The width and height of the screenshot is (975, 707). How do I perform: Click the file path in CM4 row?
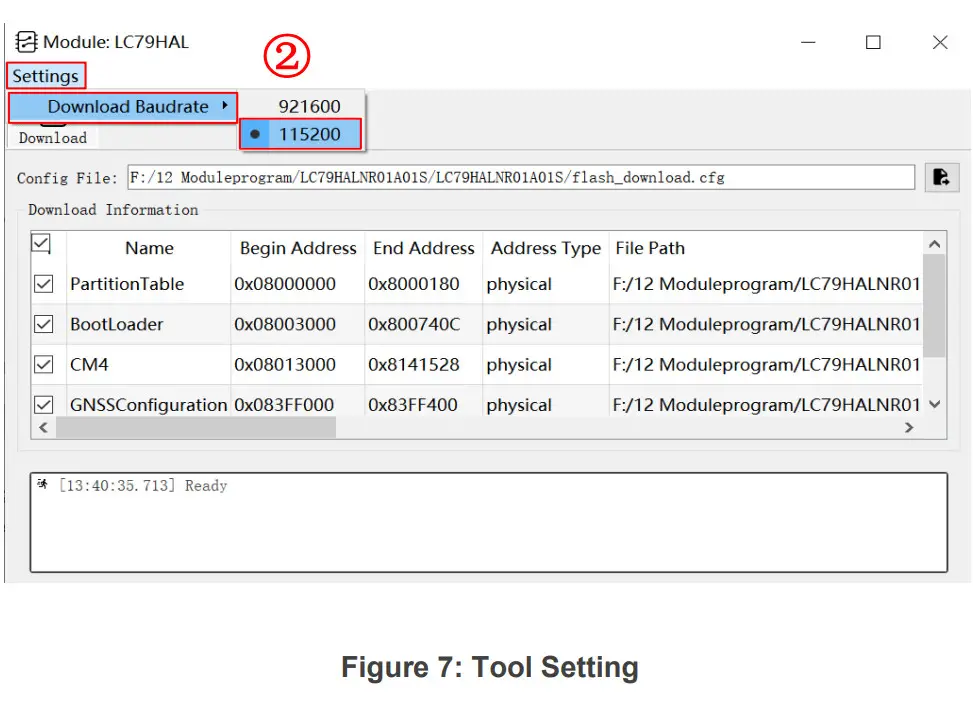(766, 364)
